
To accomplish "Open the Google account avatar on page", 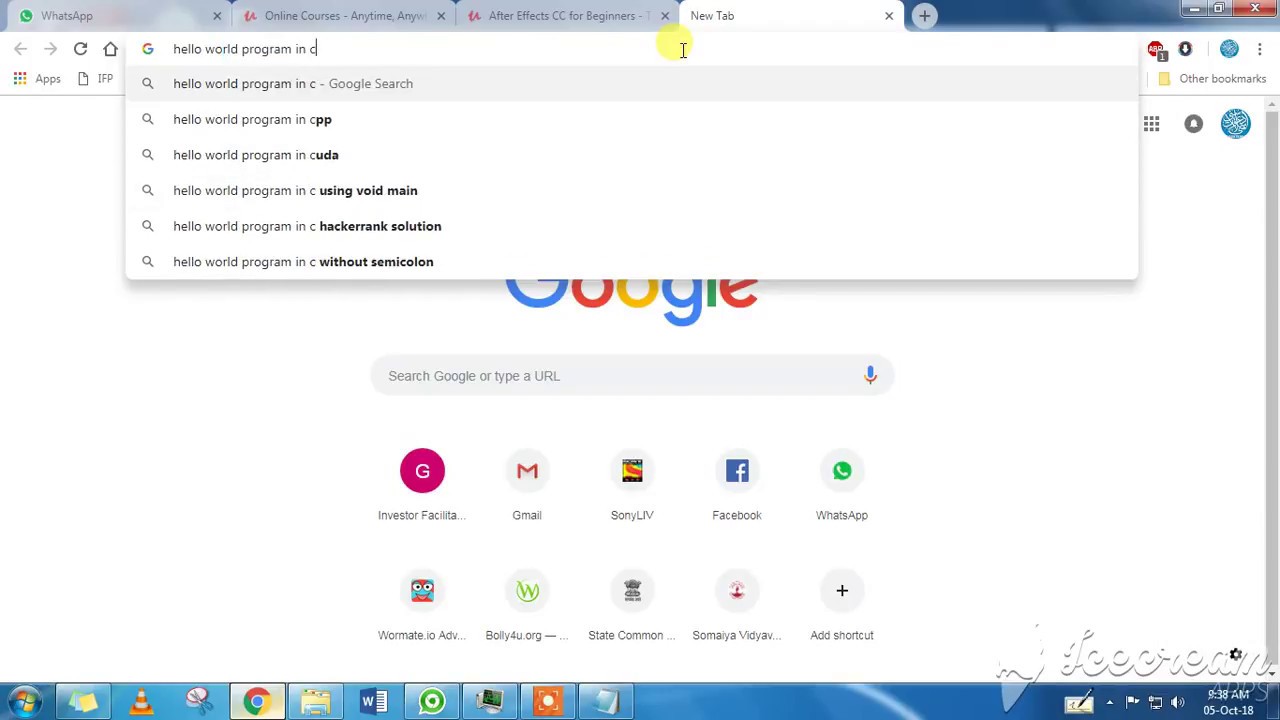I will [1235, 124].
